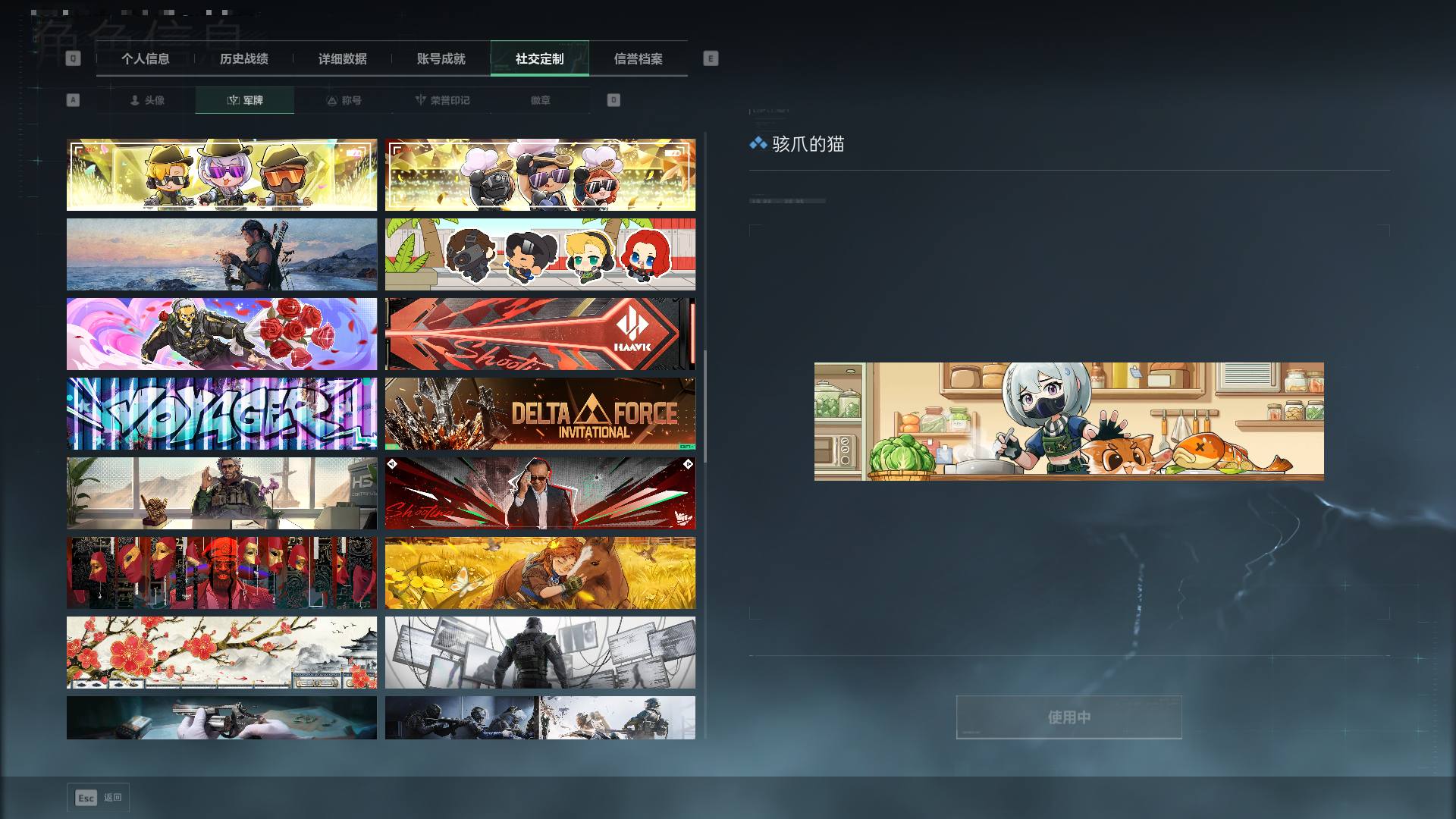Open the 信誉档案 tab
1456x819 pixels.
(x=639, y=58)
